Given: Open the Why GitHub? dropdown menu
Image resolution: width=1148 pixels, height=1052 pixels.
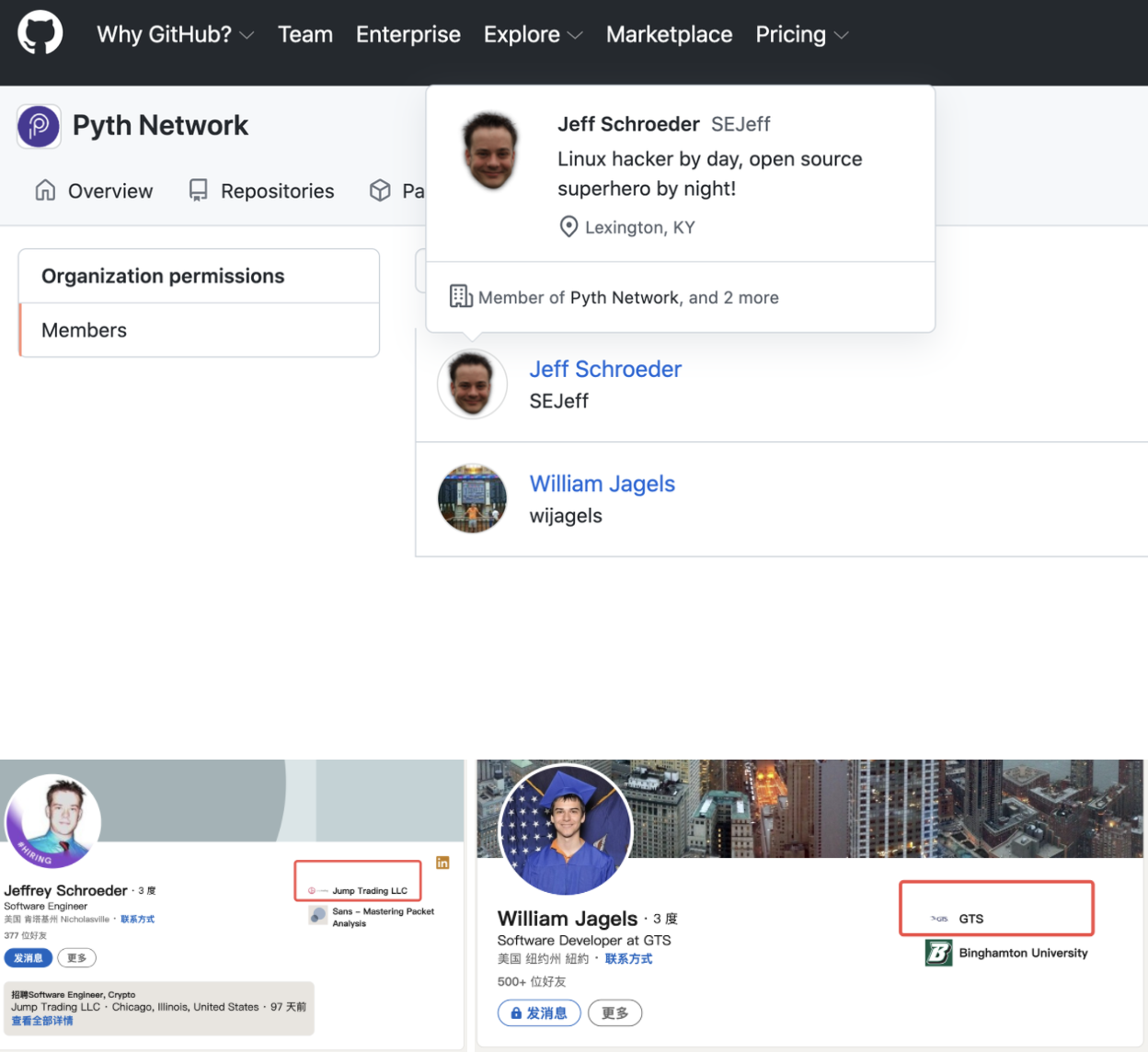Looking at the screenshot, I should tap(175, 35).
